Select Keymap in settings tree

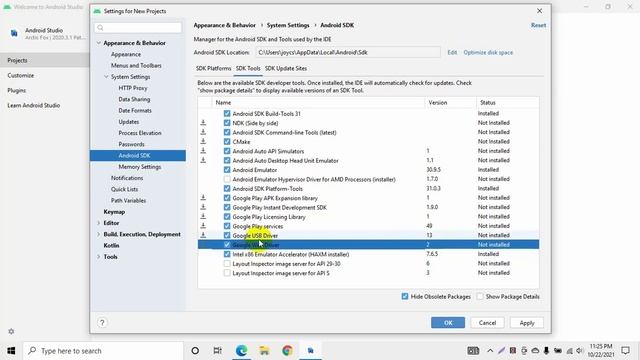[114, 212]
